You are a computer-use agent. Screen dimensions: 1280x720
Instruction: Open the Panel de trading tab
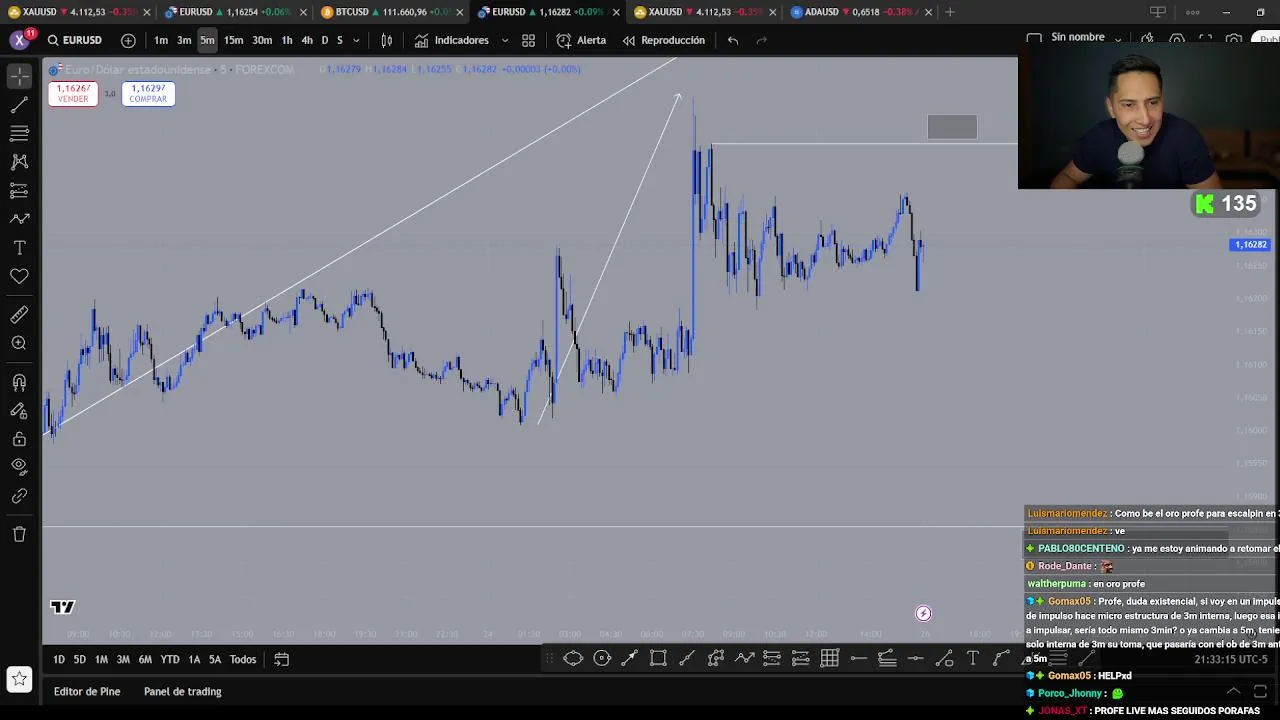coord(182,691)
